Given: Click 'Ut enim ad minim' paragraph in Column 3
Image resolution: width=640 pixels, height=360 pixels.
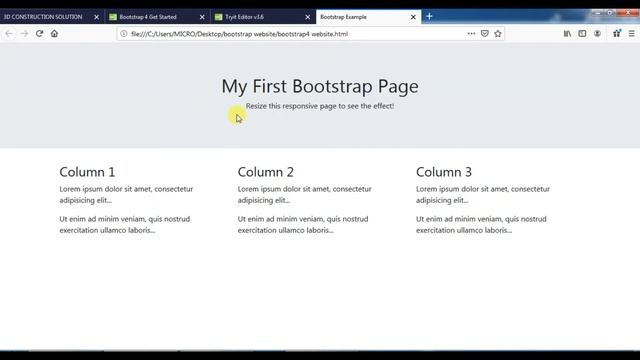Looking at the screenshot, I should click(x=482, y=224).
